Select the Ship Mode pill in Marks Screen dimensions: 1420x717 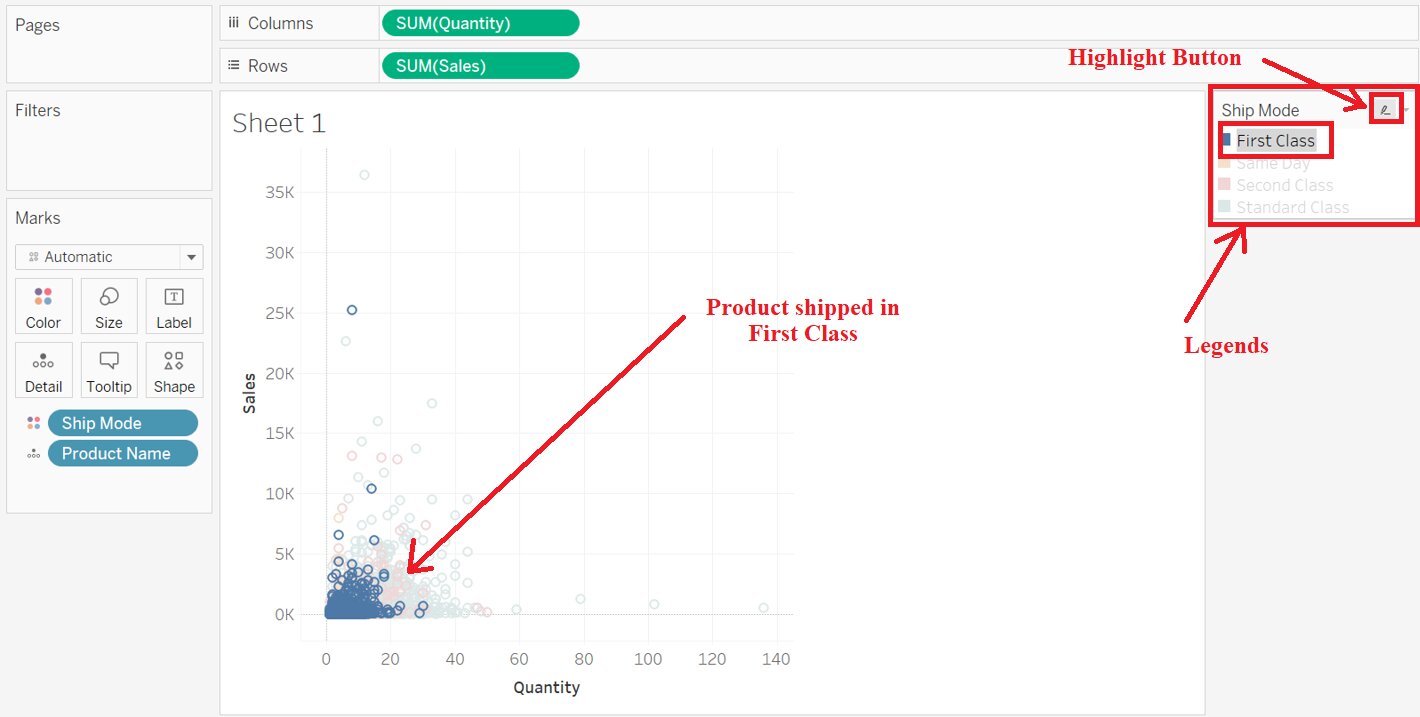pos(122,423)
